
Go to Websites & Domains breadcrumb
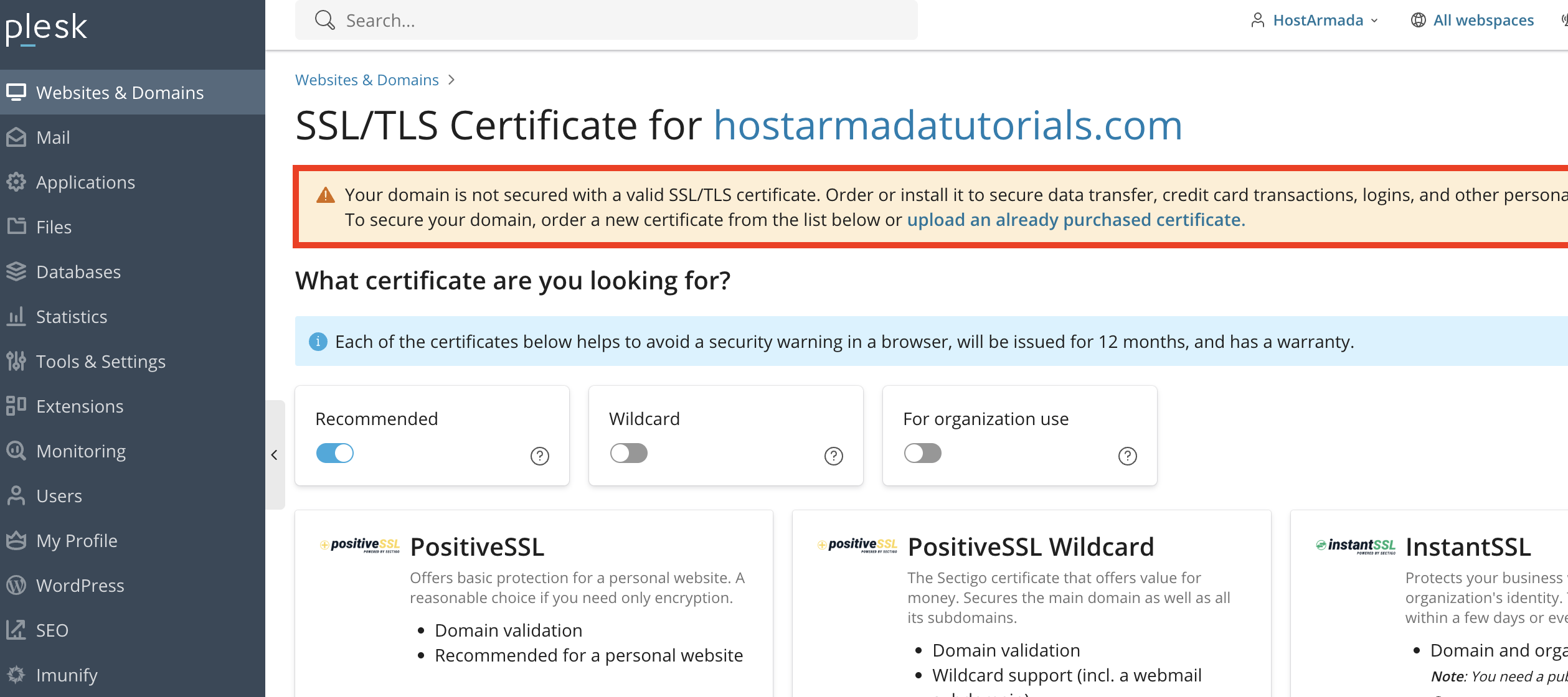pyautogui.click(x=367, y=80)
